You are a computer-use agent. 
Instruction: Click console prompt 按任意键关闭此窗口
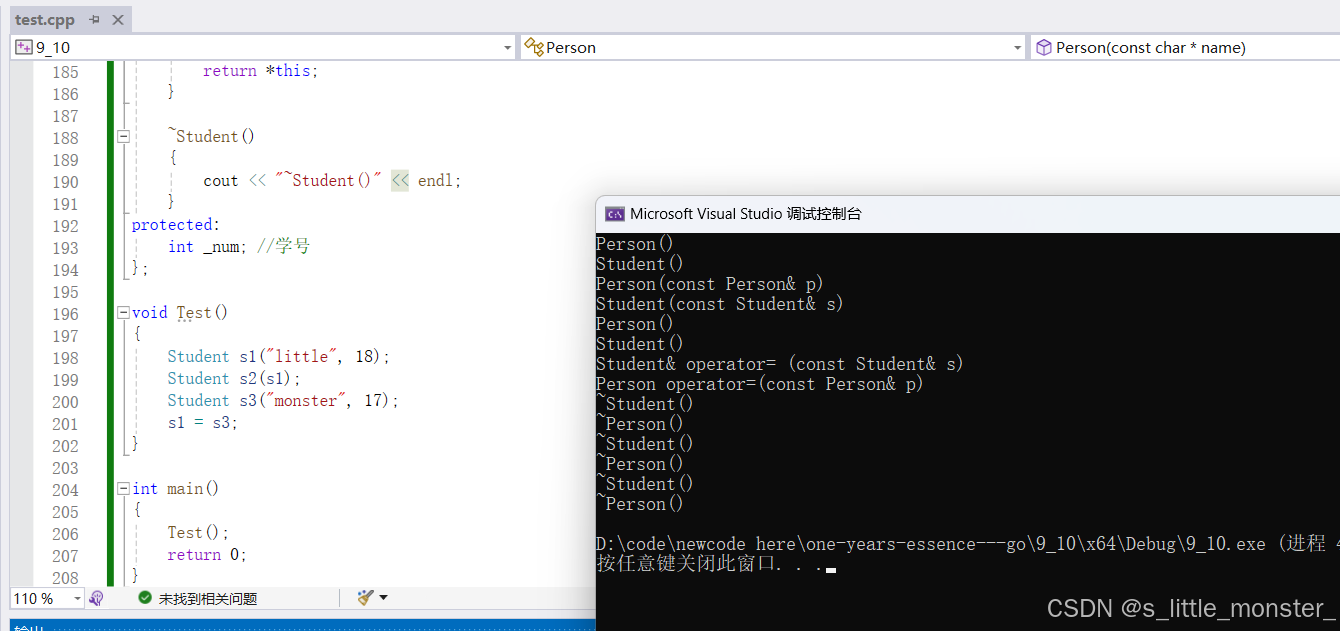[710, 564]
